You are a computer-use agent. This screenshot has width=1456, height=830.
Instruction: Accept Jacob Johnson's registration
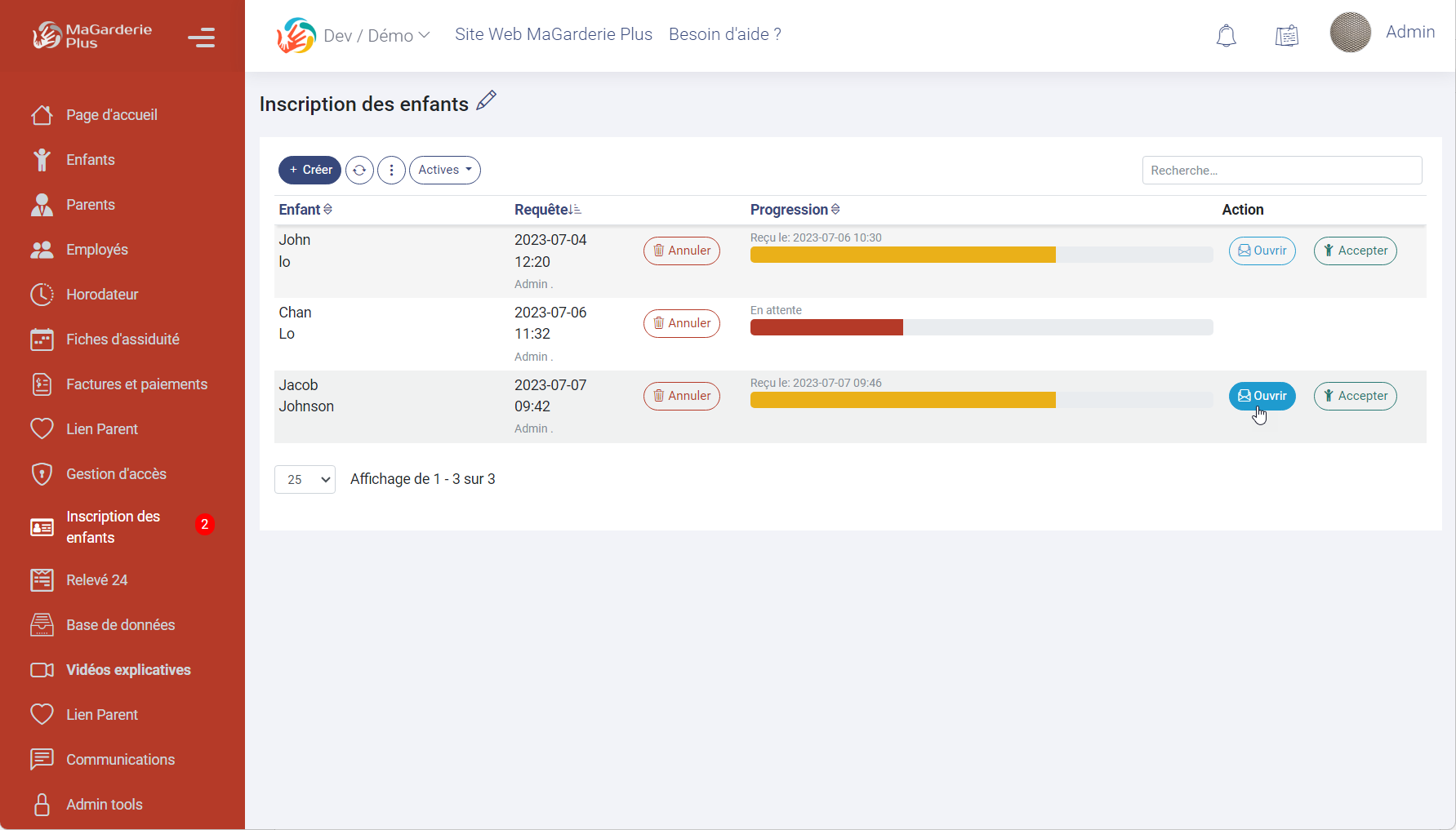(1355, 396)
